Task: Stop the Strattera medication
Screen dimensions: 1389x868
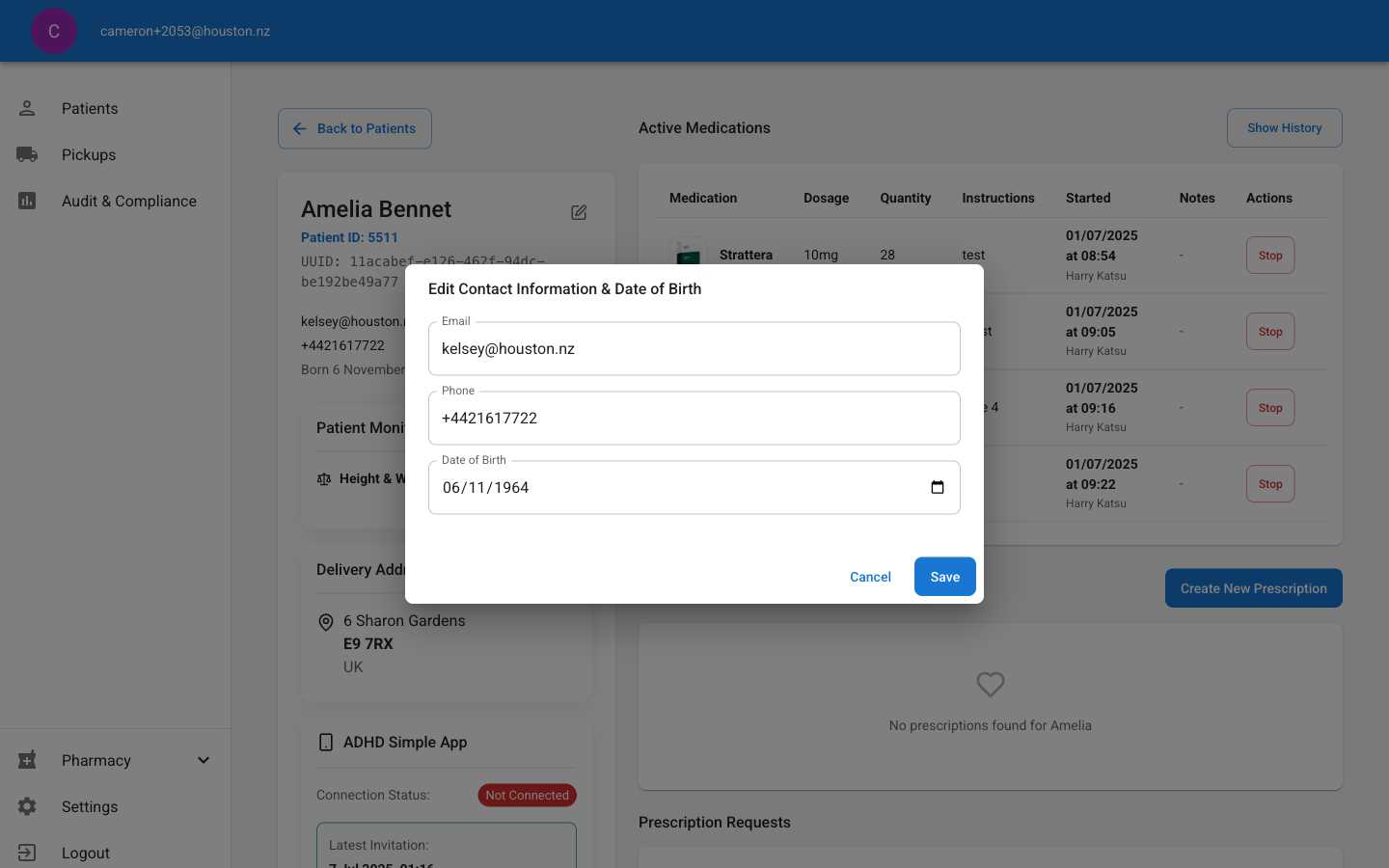Action: (x=1270, y=256)
